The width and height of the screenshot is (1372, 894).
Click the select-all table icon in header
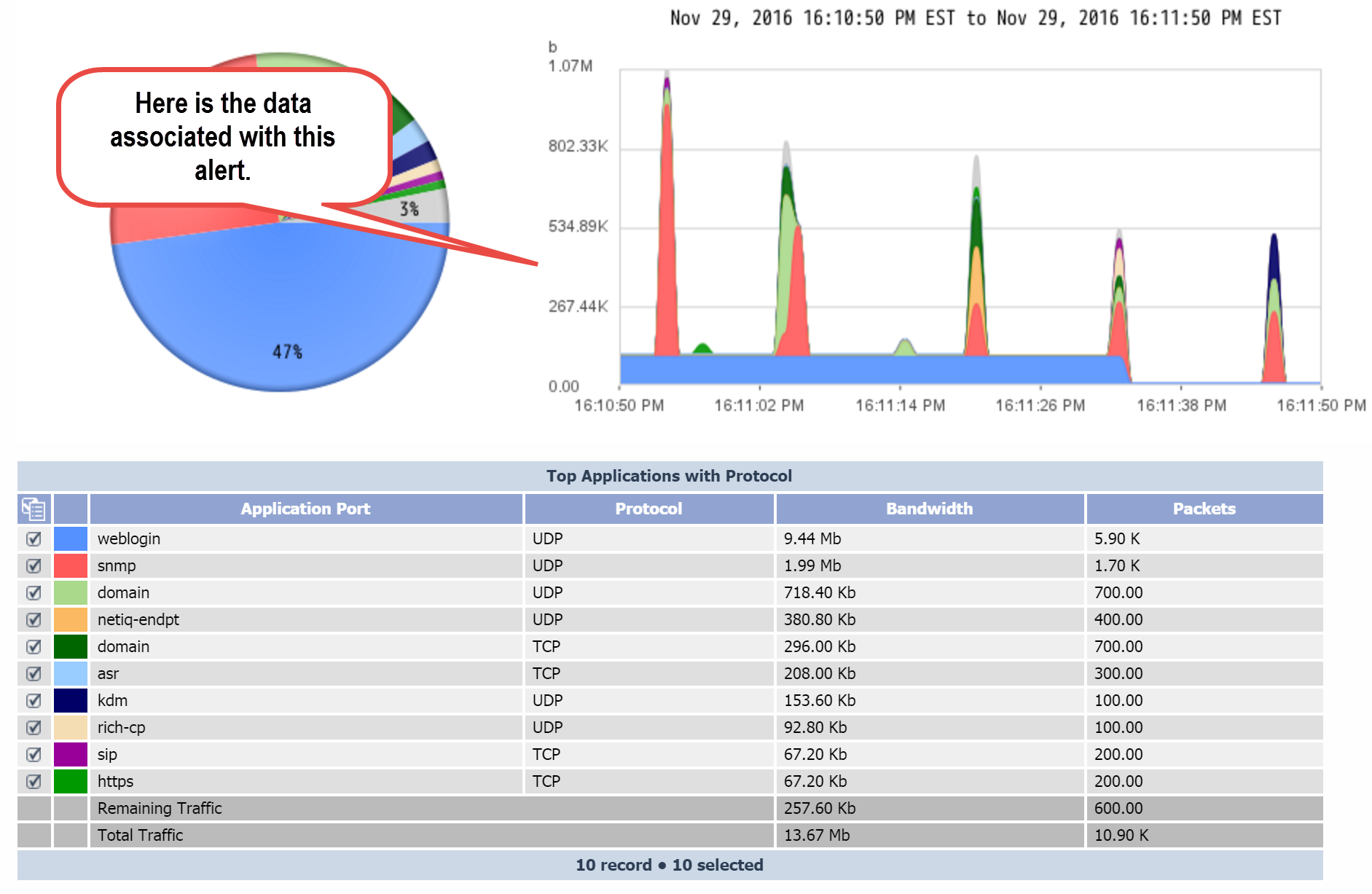pyautogui.click(x=34, y=509)
